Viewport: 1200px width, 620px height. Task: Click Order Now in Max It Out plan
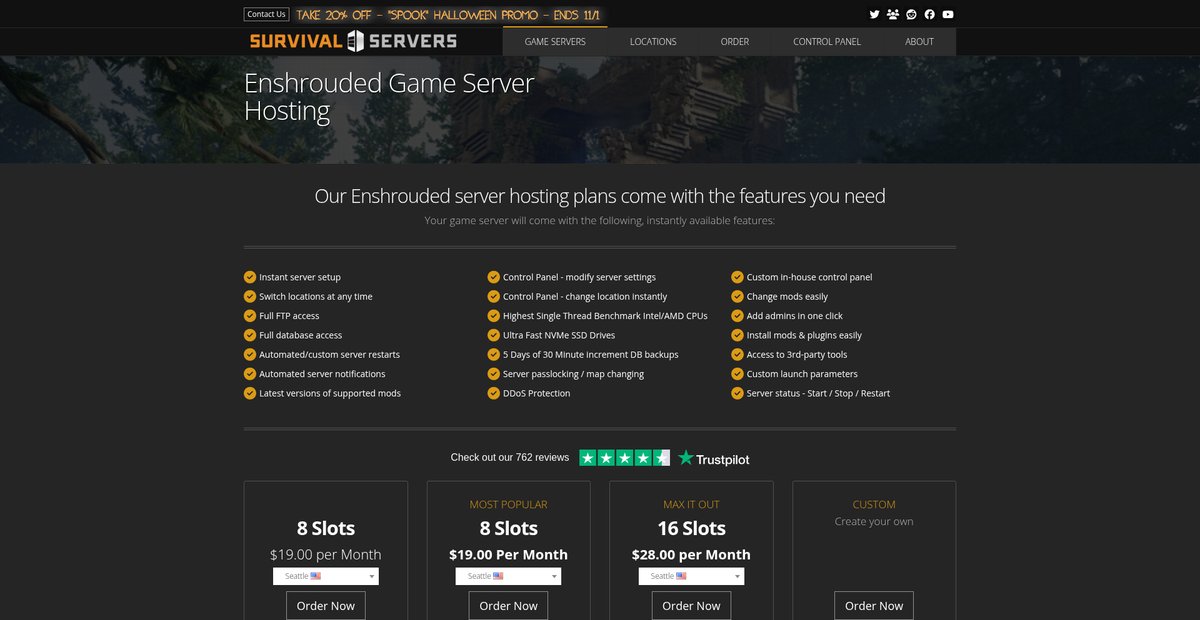pyautogui.click(x=691, y=606)
